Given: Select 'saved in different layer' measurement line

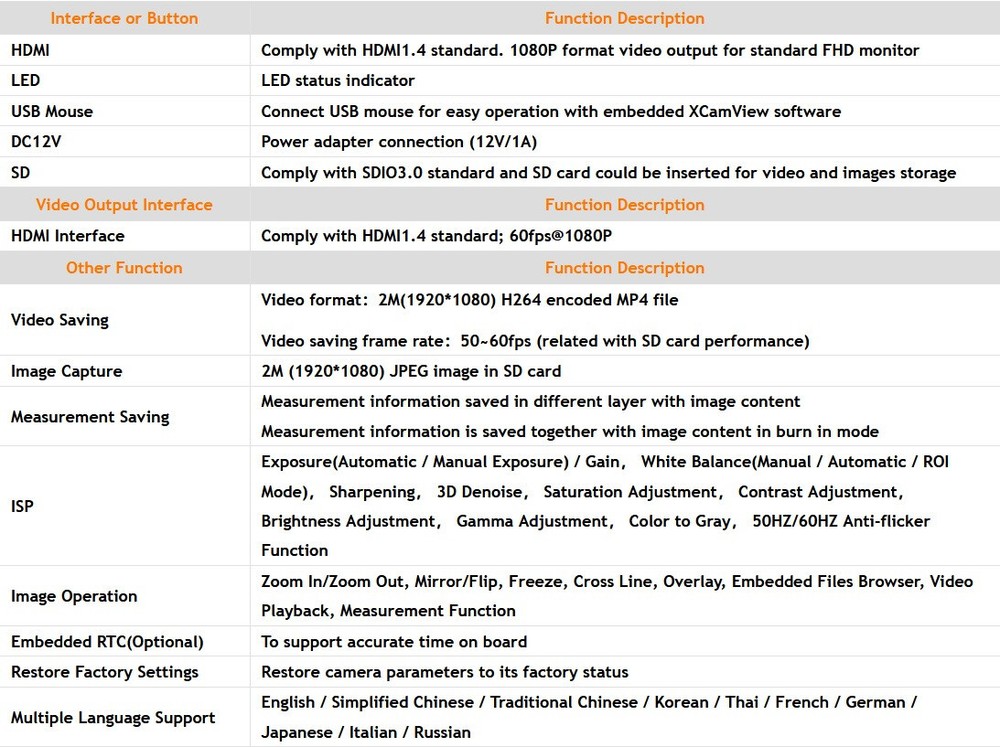Looking at the screenshot, I should point(531,401).
